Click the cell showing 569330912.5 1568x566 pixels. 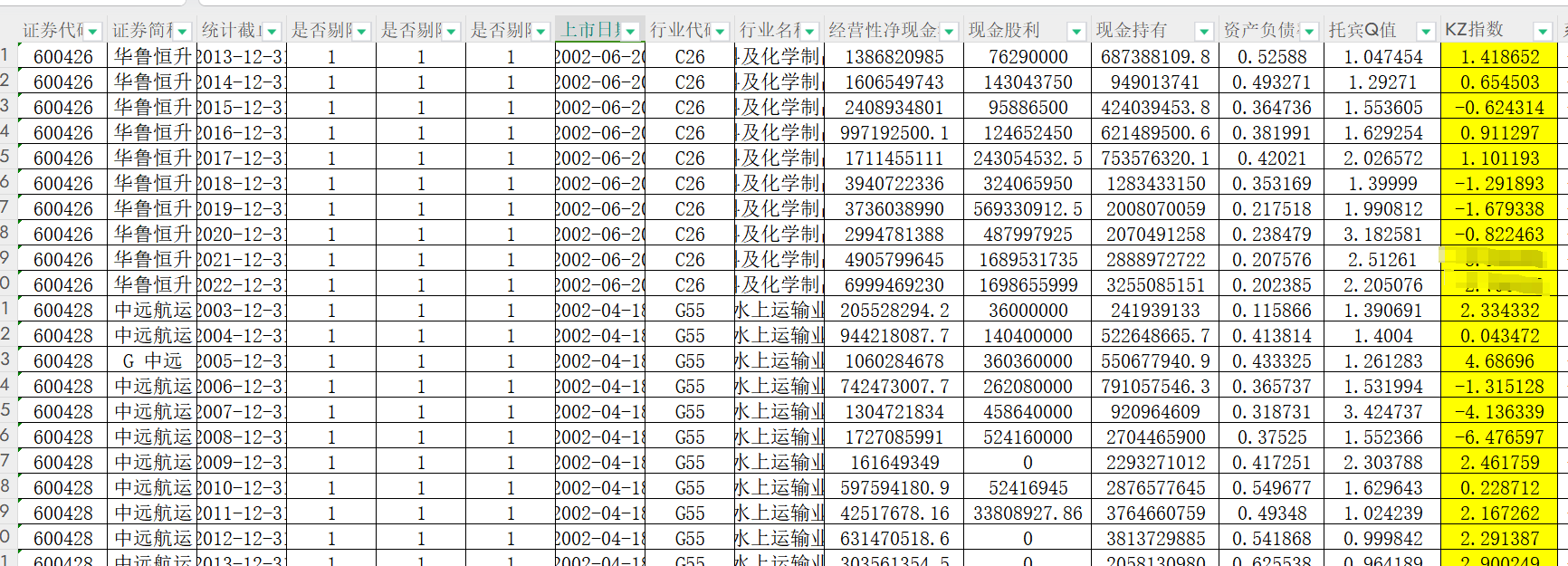(1027, 208)
